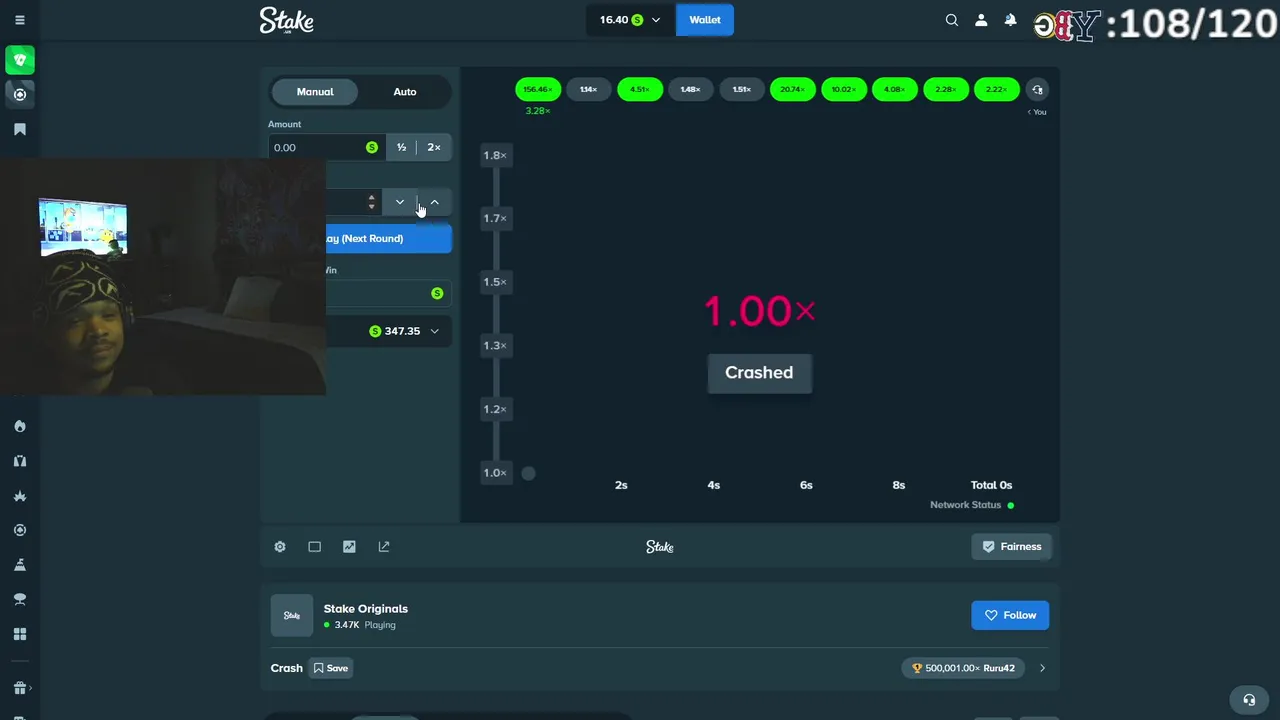1280x720 pixels.
Task: Open the 2.28× round result
Action: [946, 90]
